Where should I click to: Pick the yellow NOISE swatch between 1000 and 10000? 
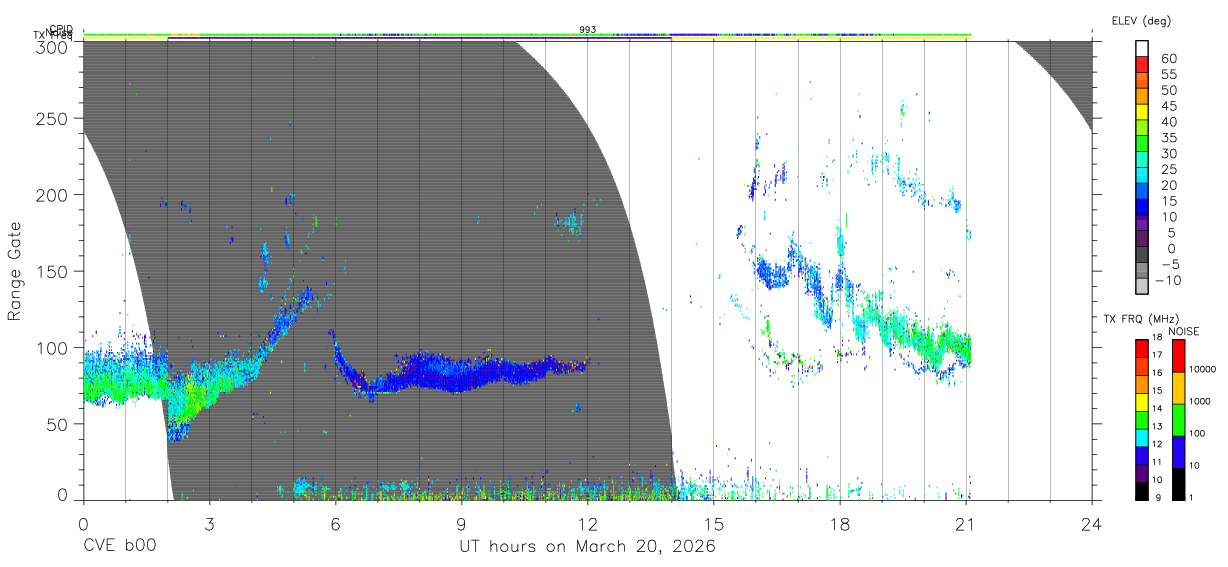tap(1177, 387)
